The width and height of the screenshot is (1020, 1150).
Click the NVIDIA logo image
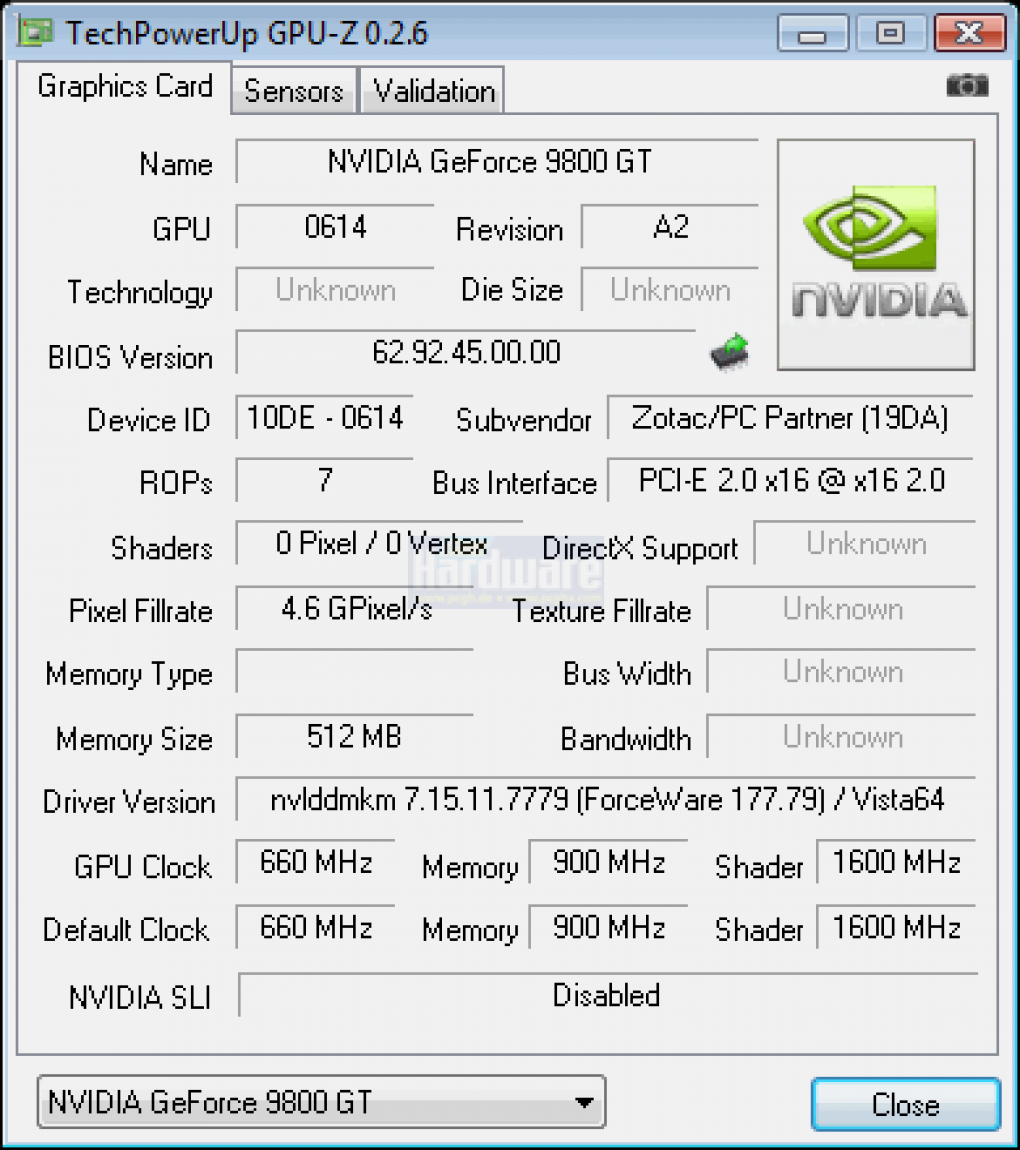click(876, 254)
